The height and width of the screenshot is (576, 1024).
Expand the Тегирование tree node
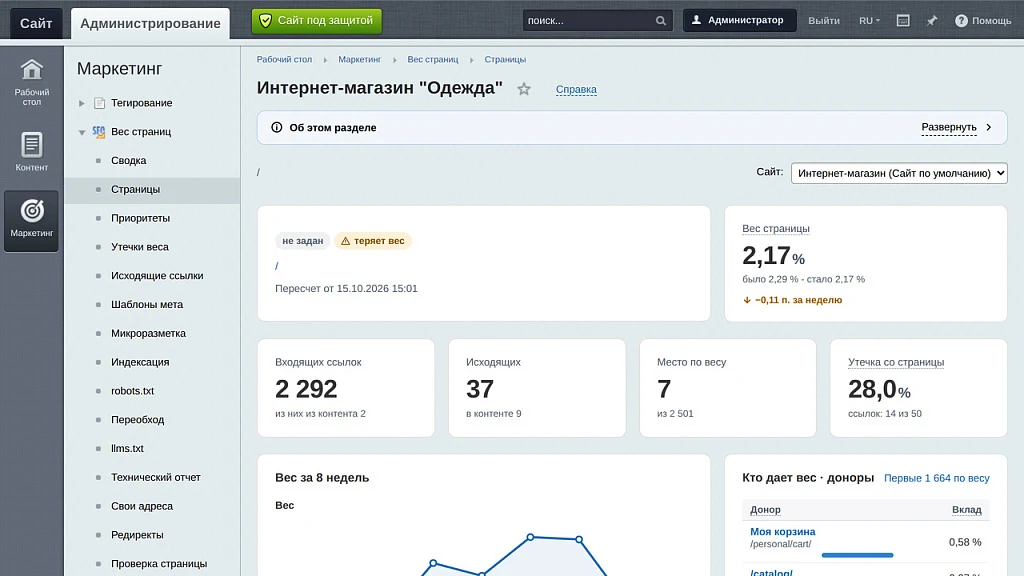click(82, 103)
